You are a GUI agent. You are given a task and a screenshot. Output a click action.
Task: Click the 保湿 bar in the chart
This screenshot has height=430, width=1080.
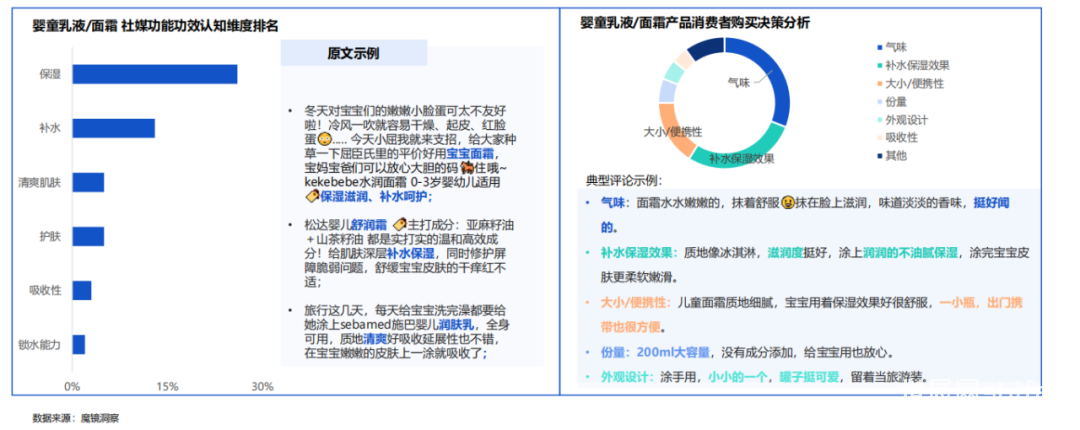[154, 74]
